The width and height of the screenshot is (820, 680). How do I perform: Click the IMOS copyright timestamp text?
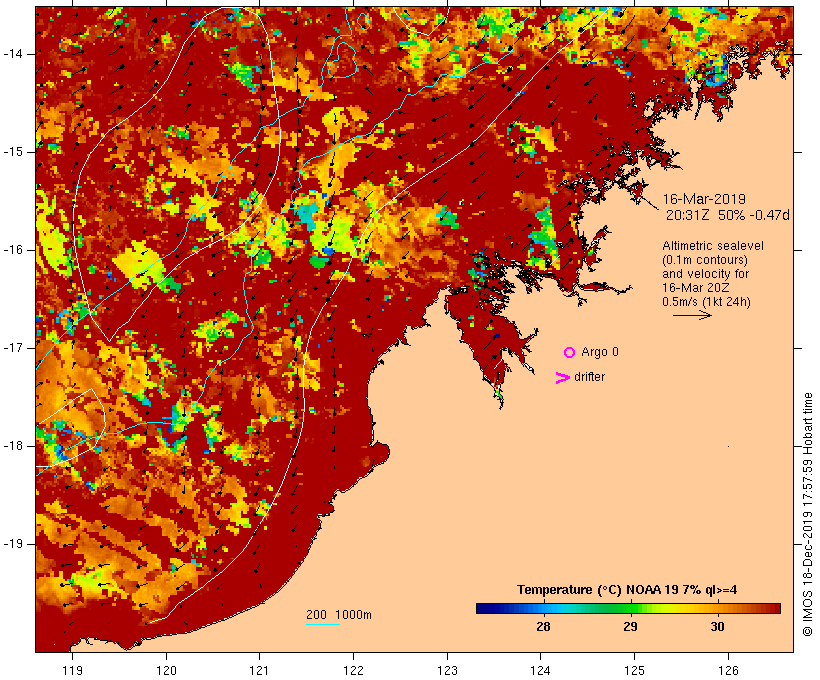[x=807, y=515]
